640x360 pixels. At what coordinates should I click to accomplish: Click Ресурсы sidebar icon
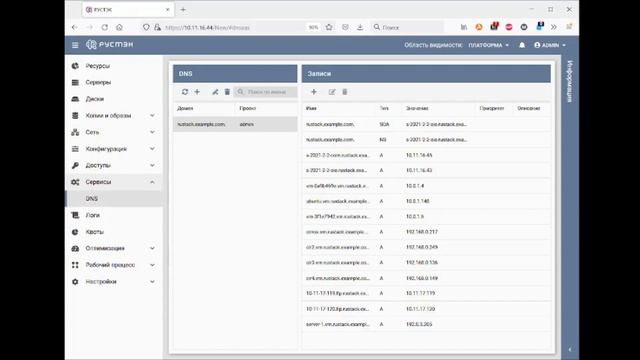tap(75, 66)
